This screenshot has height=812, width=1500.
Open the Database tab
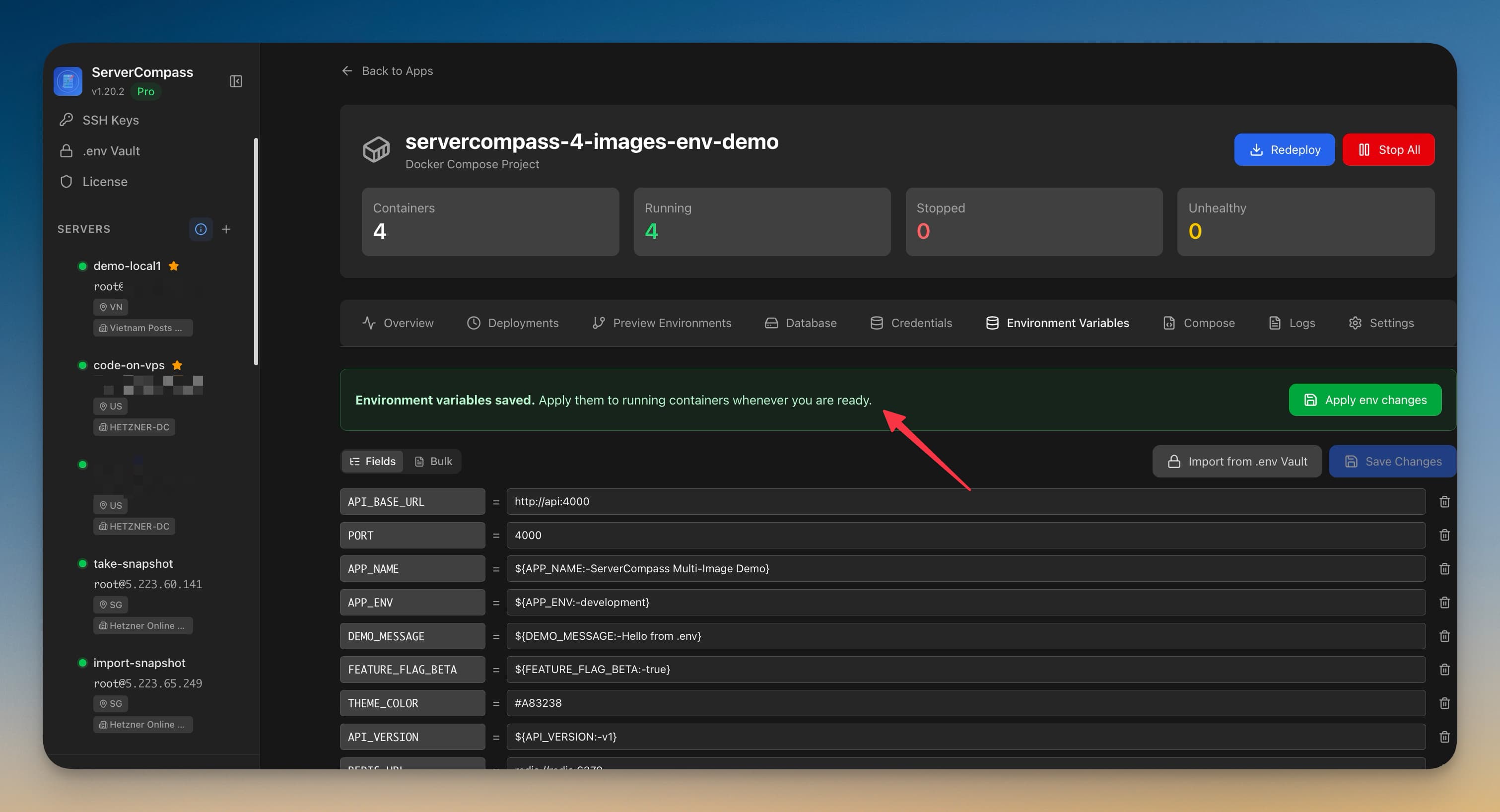point(801,323)
